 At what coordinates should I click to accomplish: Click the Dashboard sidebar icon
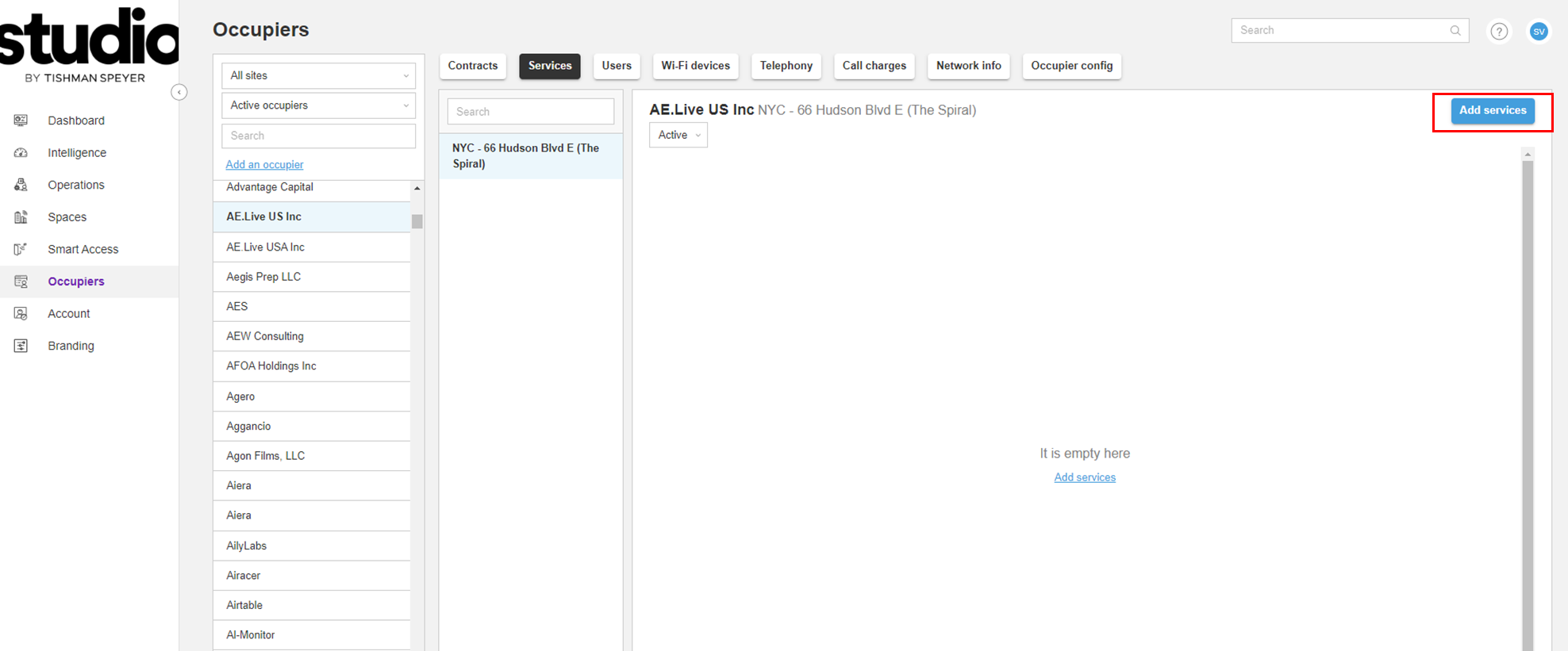(21, 121)
